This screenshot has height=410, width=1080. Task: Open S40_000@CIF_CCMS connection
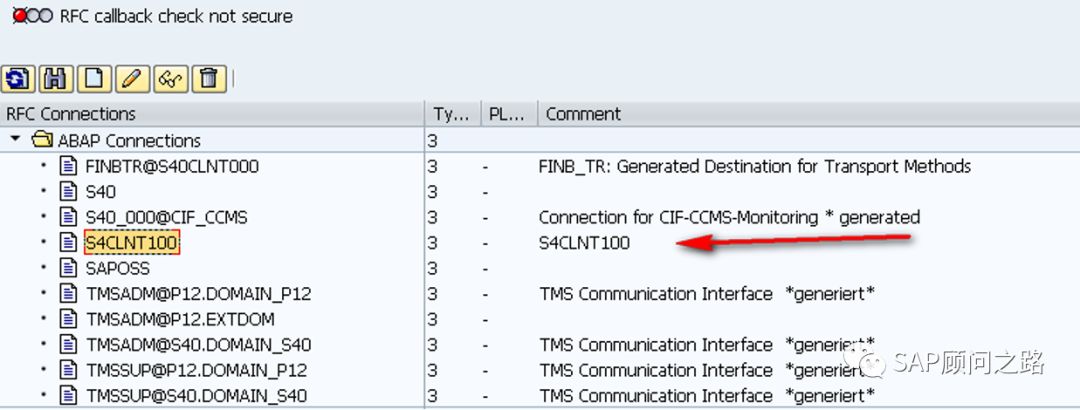point(166,217)
